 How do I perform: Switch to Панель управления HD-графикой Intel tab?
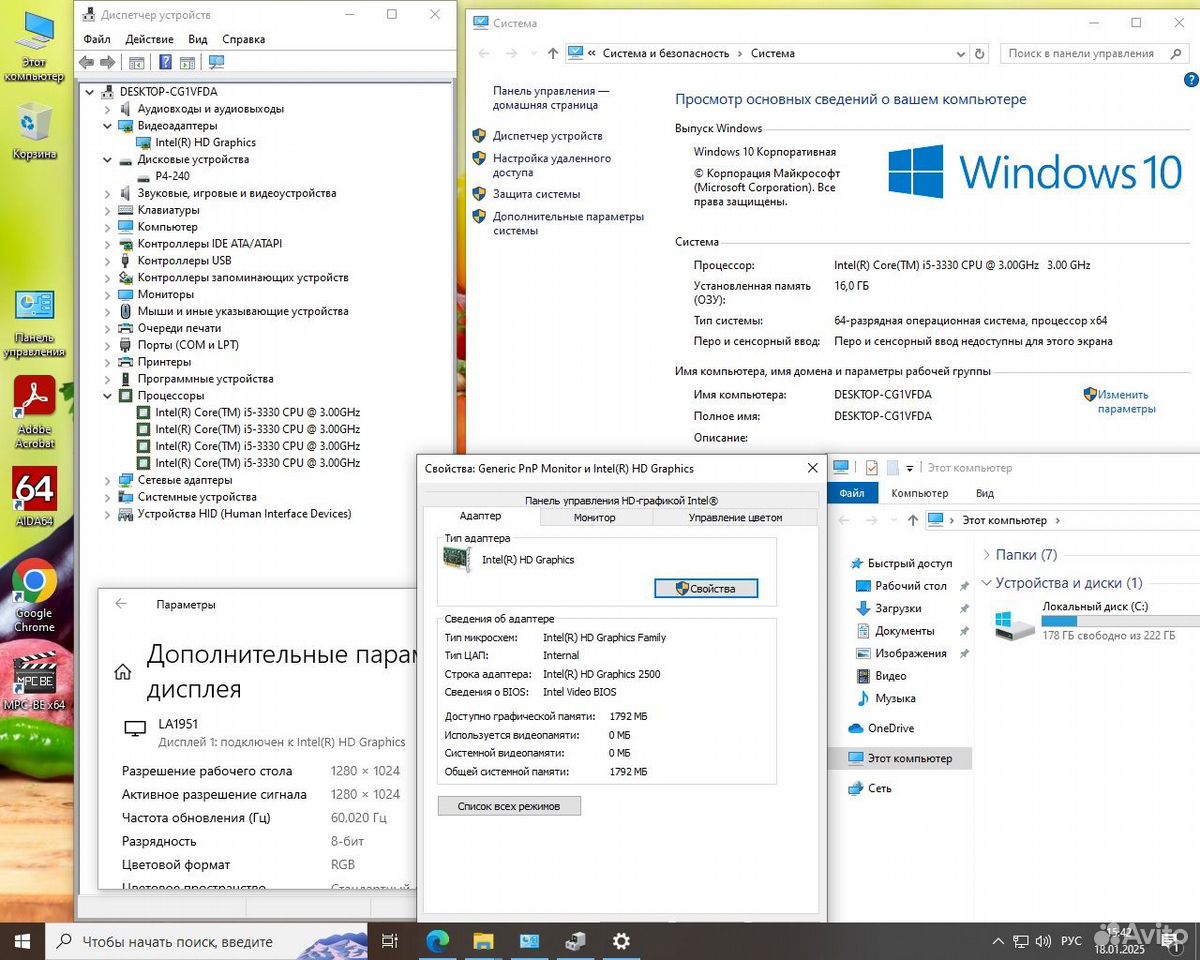point(621,500)
